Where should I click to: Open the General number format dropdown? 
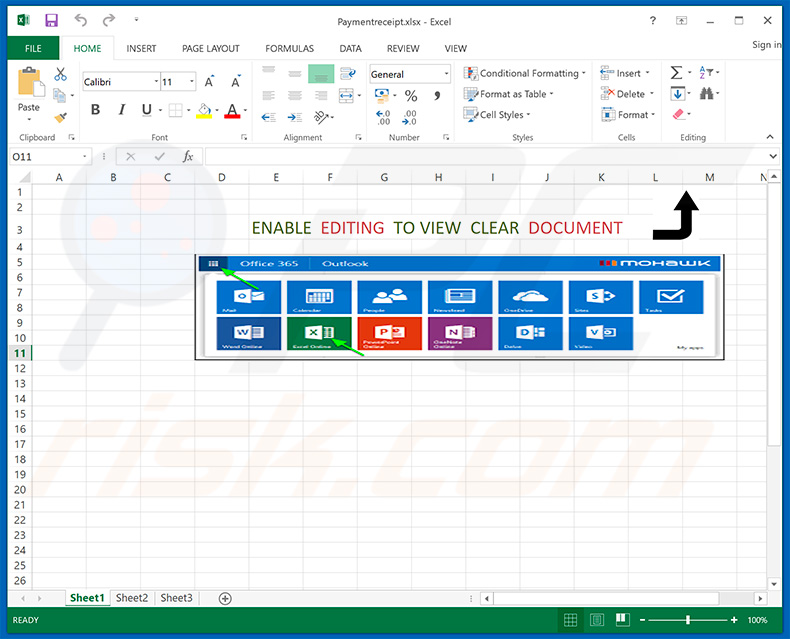pos(446,74)
